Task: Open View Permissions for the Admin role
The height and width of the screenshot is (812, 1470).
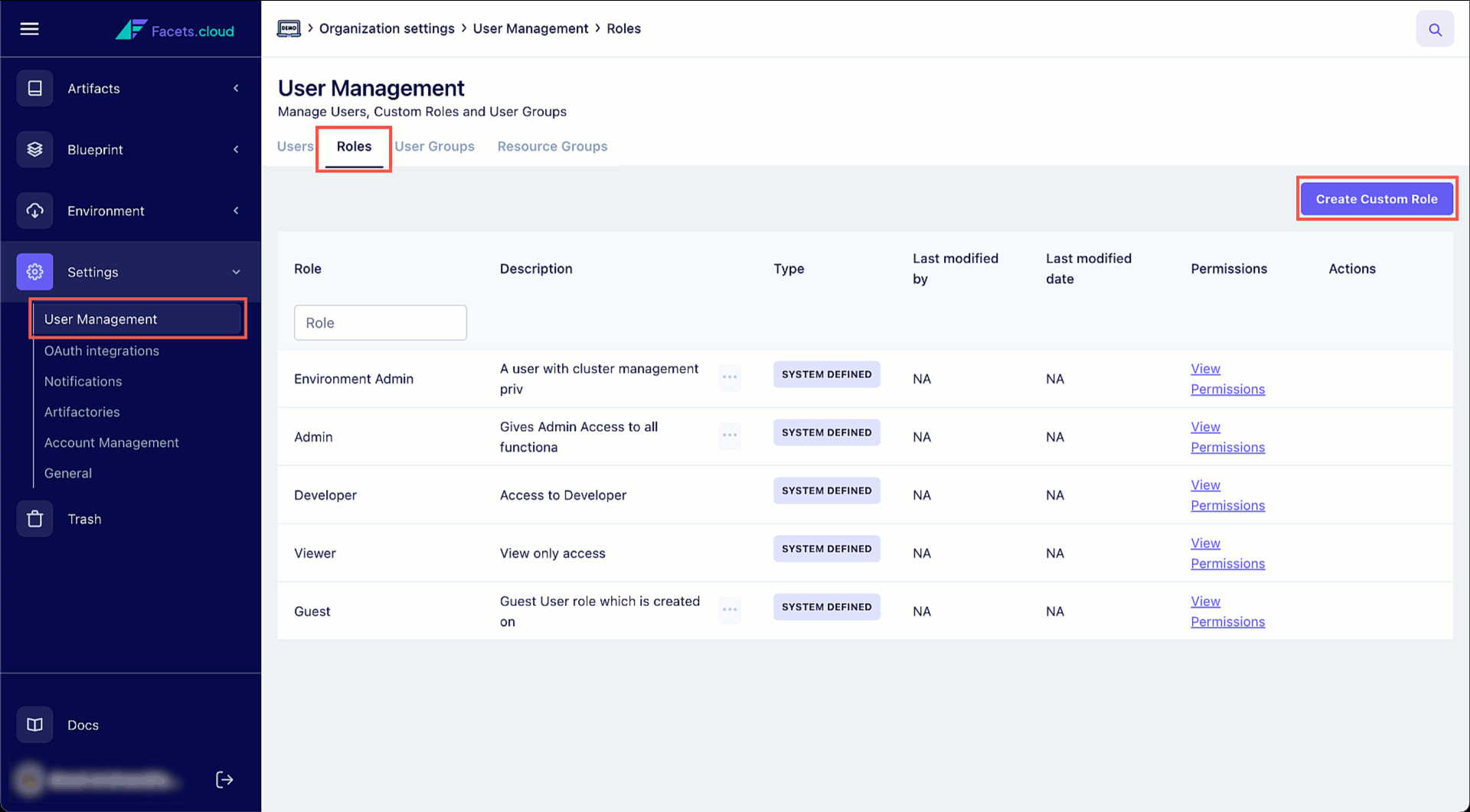Action: point(1227,437)
